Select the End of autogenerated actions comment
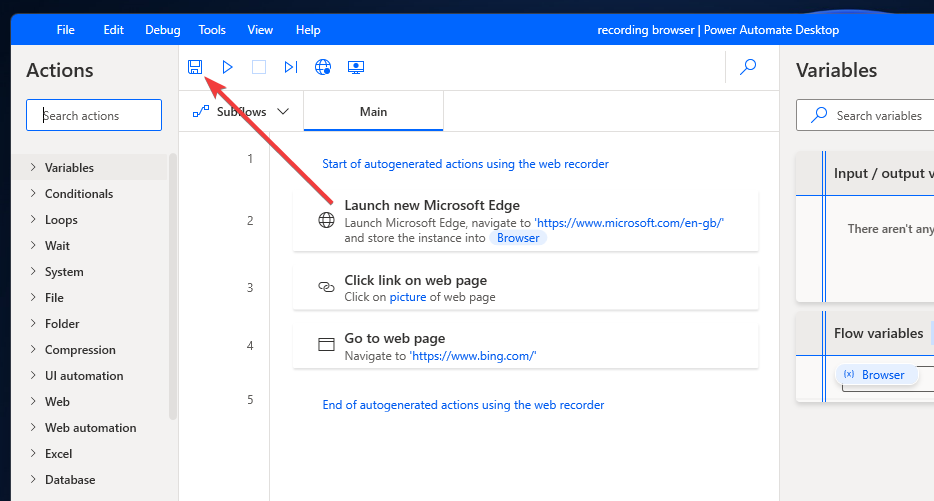 coord(463,405)
